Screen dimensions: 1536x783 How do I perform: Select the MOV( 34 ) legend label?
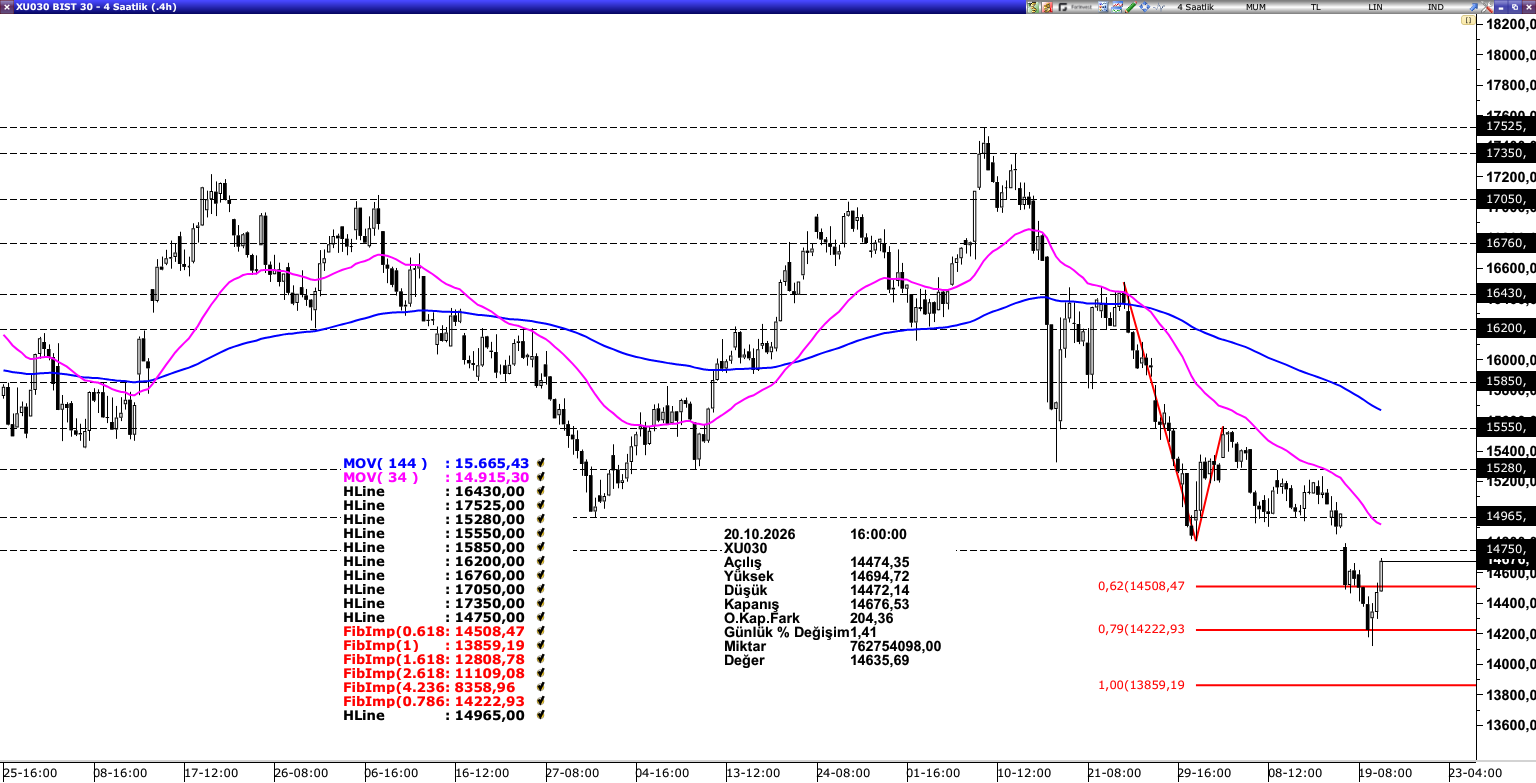(382, 478)
